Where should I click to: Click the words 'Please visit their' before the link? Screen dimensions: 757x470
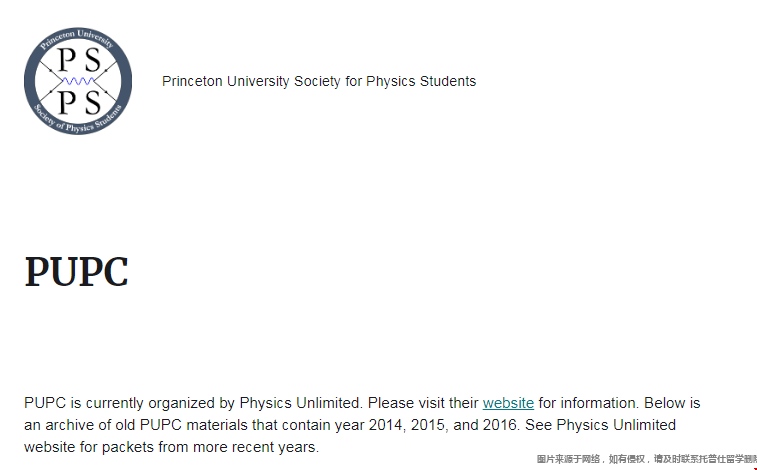point(423,403)
